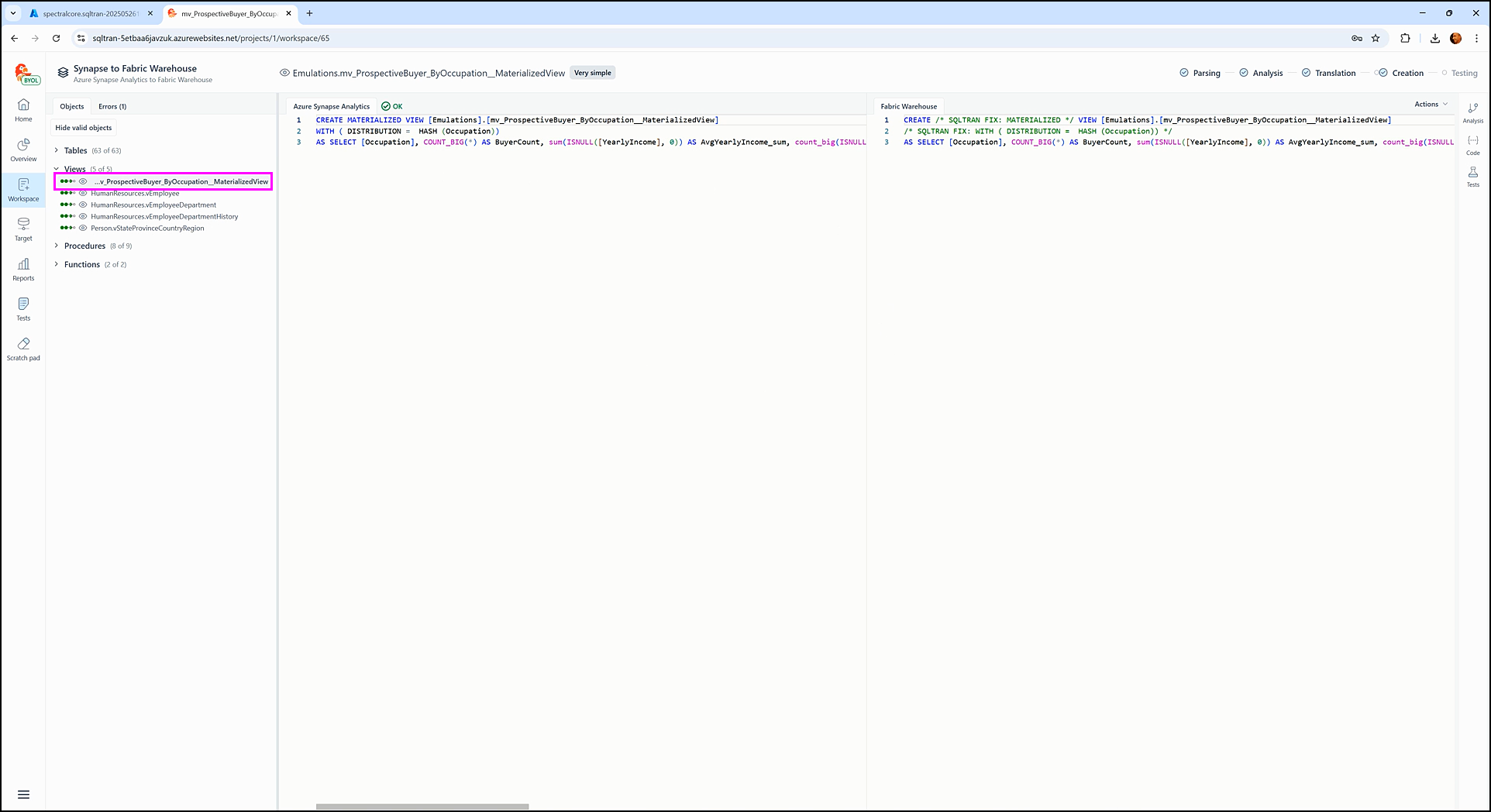Open the Scratch pad tool
Screen dimensions: 1491x812
[23, 349]
